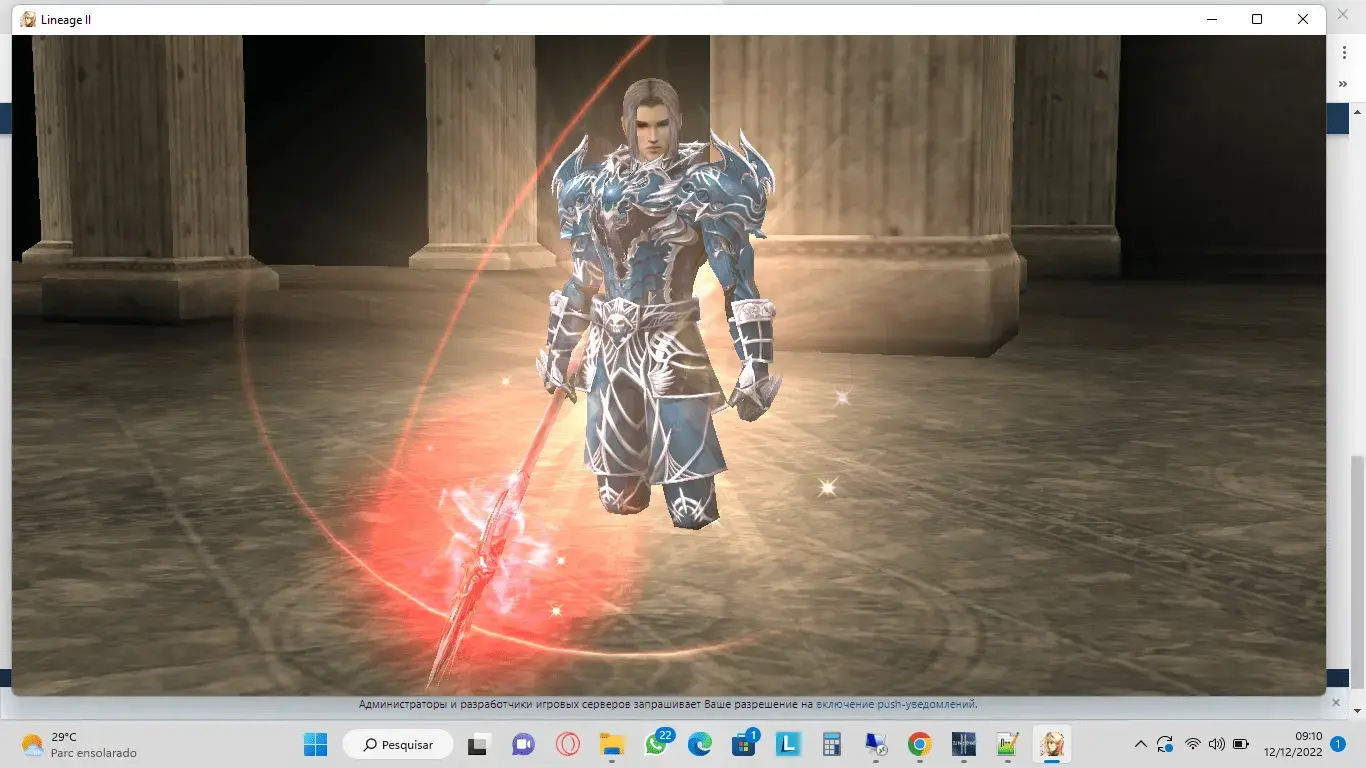This screenshot has height=768, width=1366.
Task: Open the dark Lineage launcher taskbar icon
Action: click(x=964, y=744)
